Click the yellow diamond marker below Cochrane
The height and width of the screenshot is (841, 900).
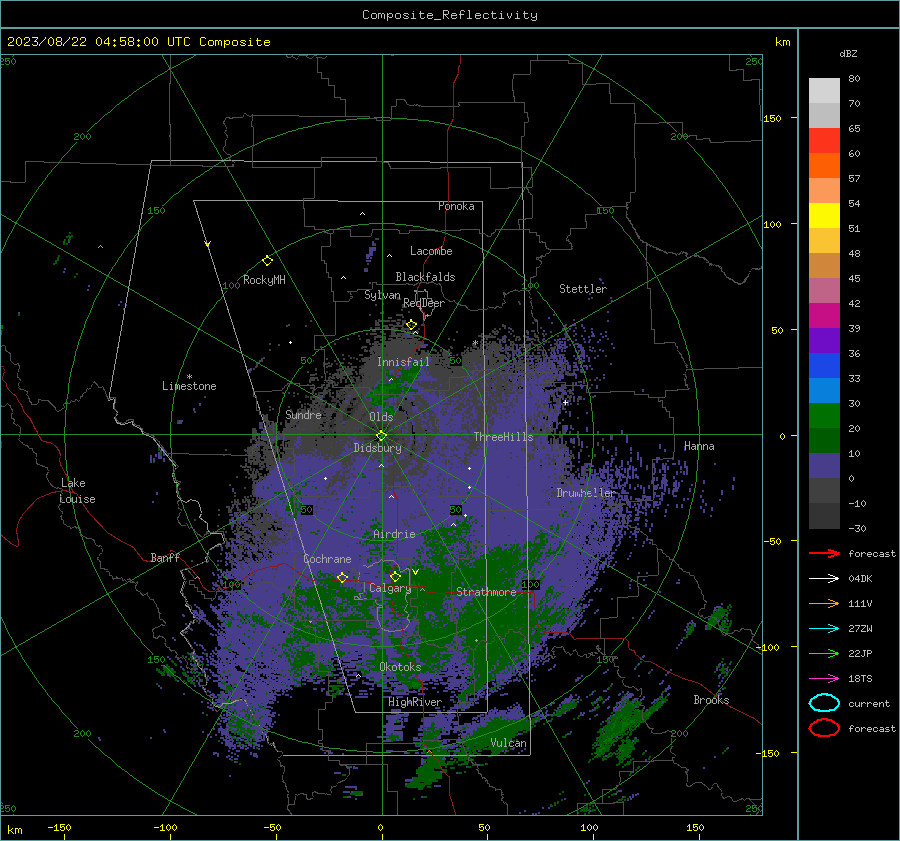click(342, 577)
